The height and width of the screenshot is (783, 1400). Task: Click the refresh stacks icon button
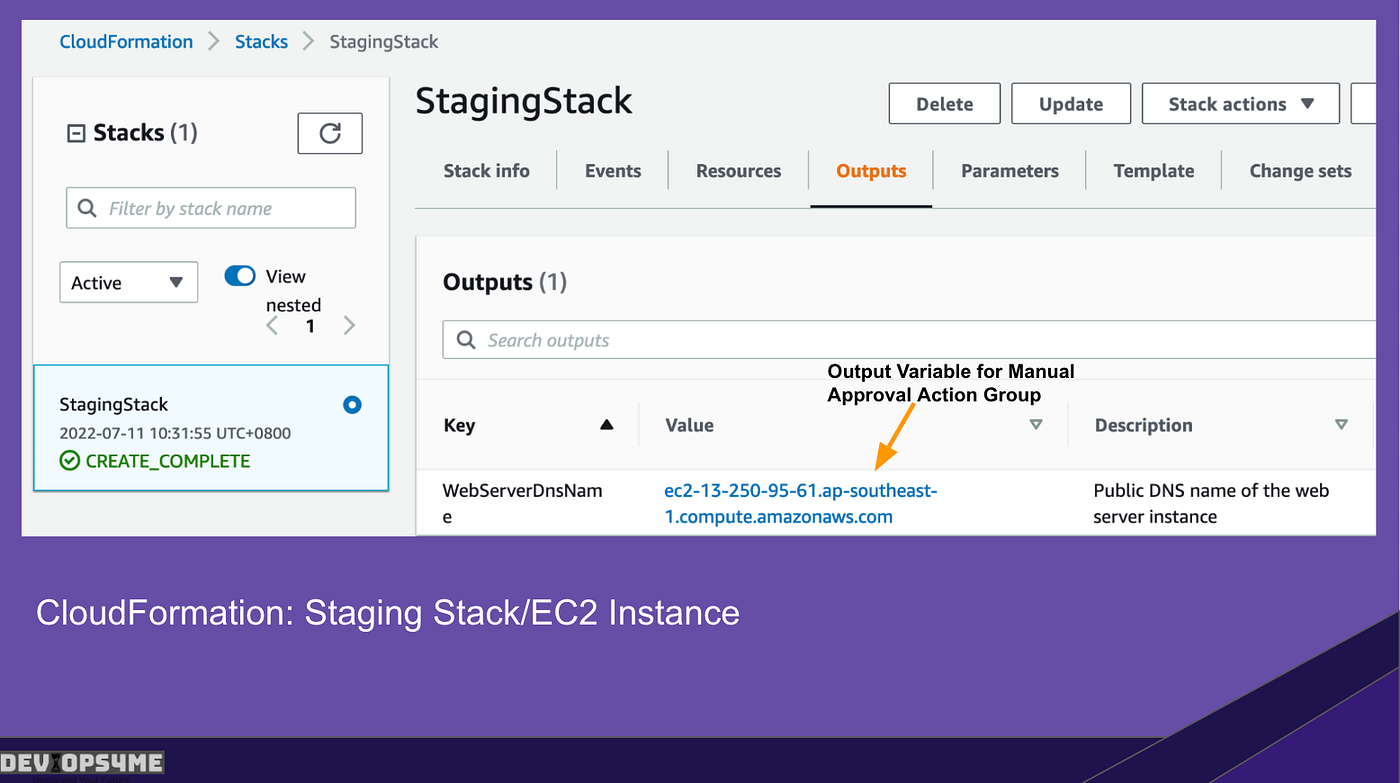tap(330, 133)
